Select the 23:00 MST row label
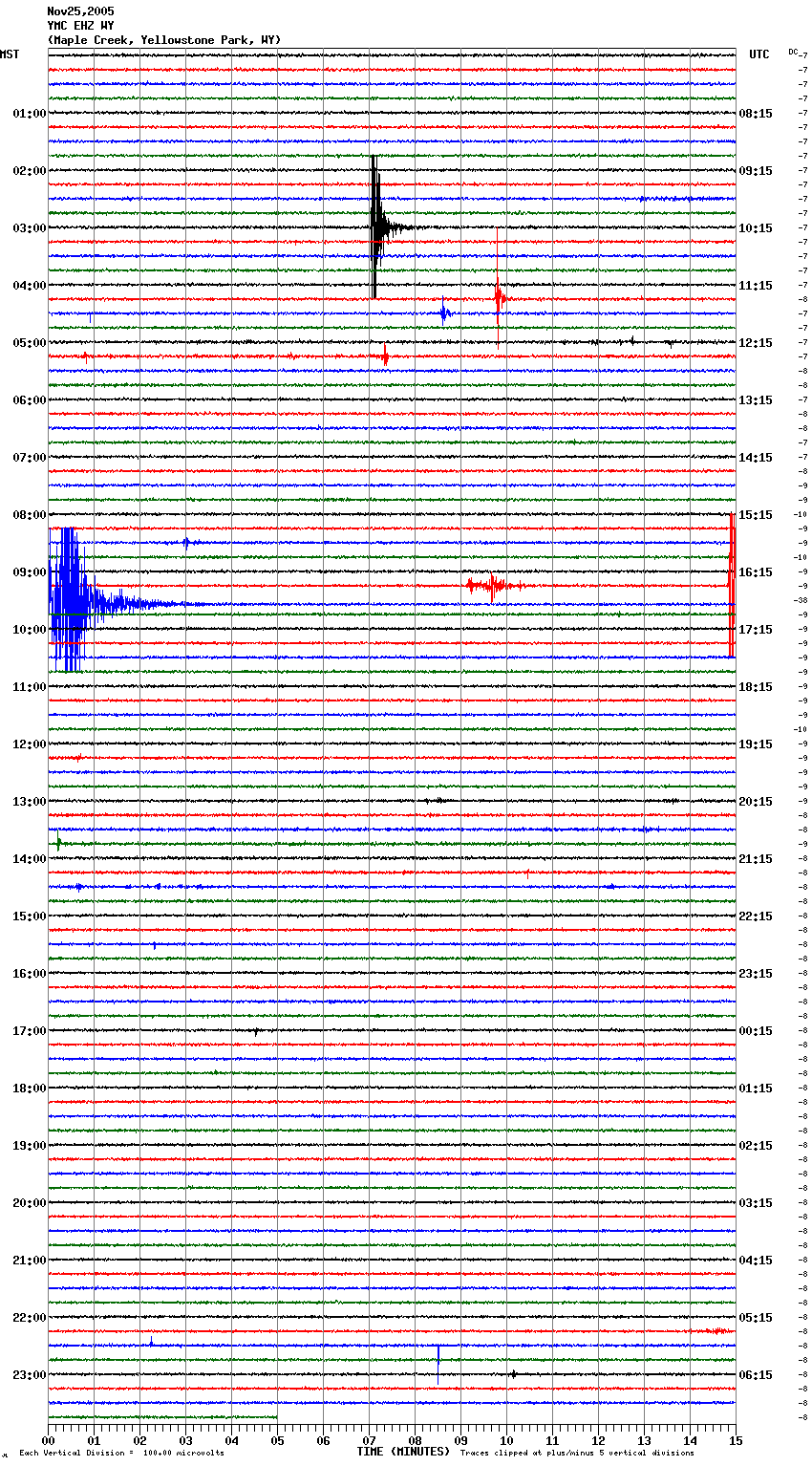This screenshot has width=812, height=1466. coord(30,1375)
